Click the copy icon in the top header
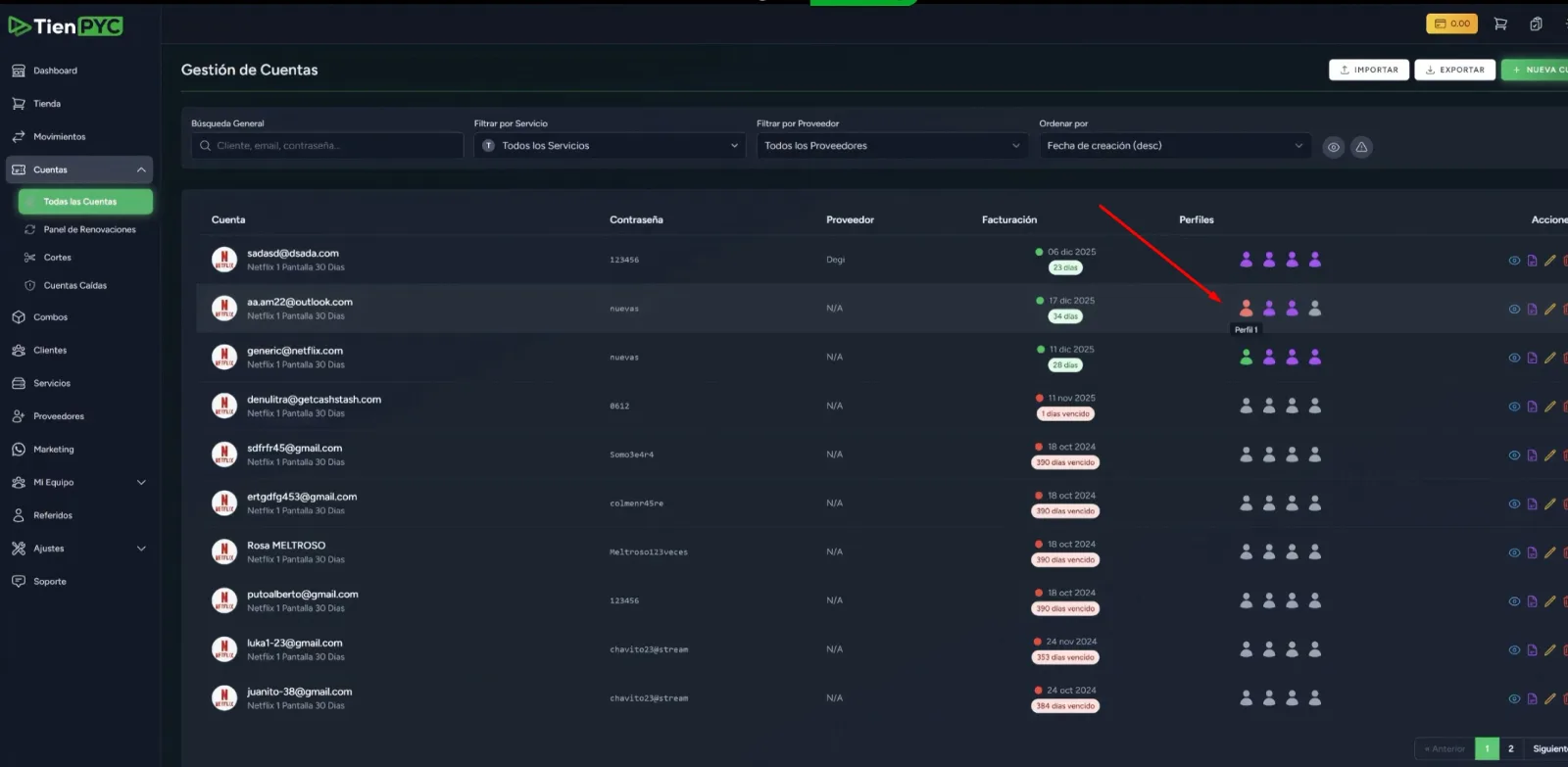 [1536, 24]
